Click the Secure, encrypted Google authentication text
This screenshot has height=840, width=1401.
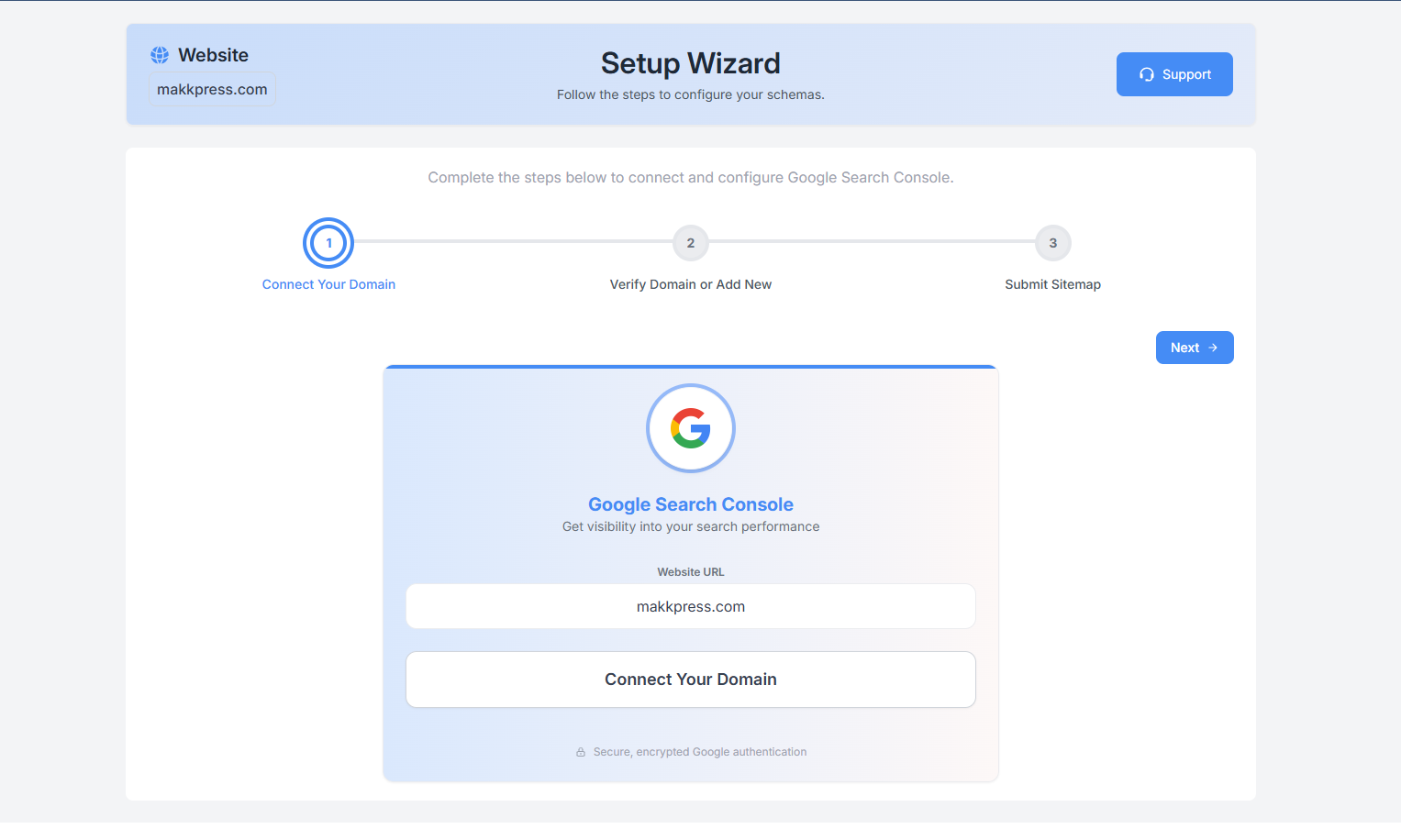[x=700, y=752]
